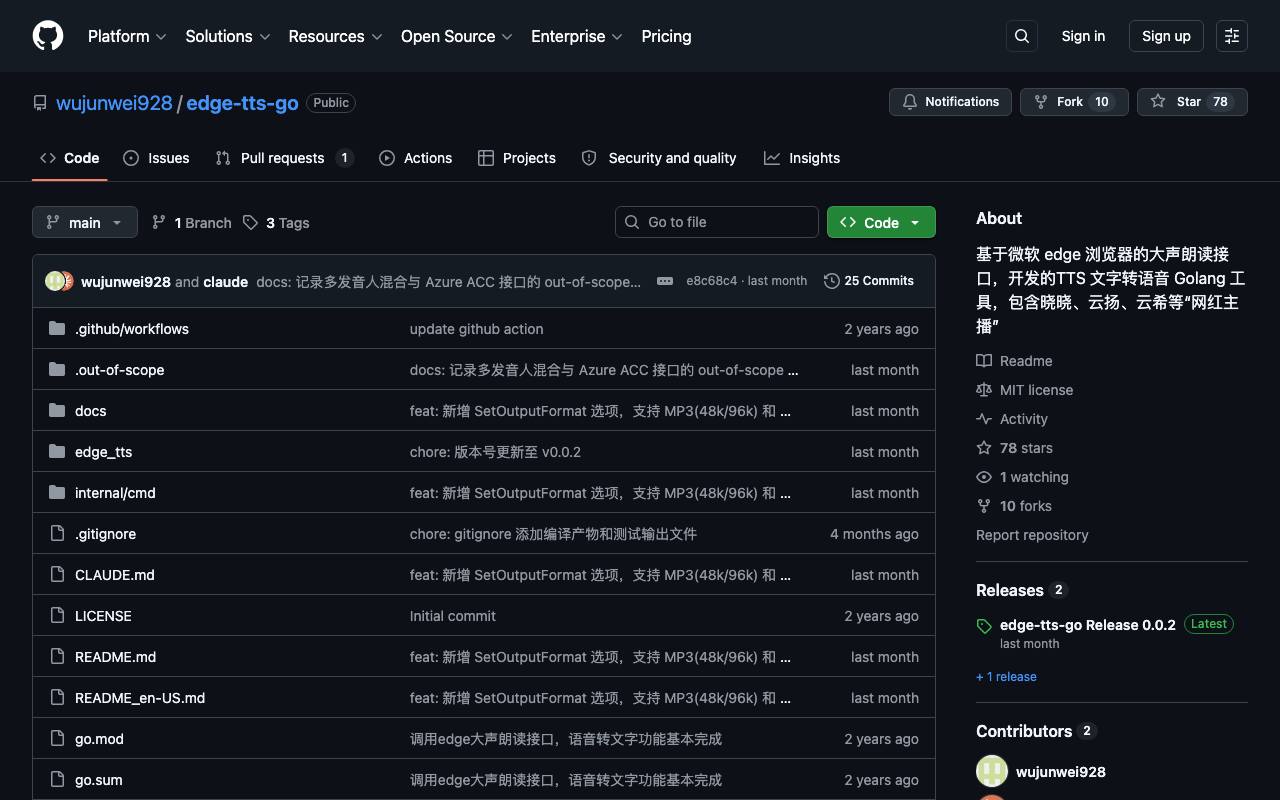
Task: Open the claude co-author link
Action: coord(226,282)
